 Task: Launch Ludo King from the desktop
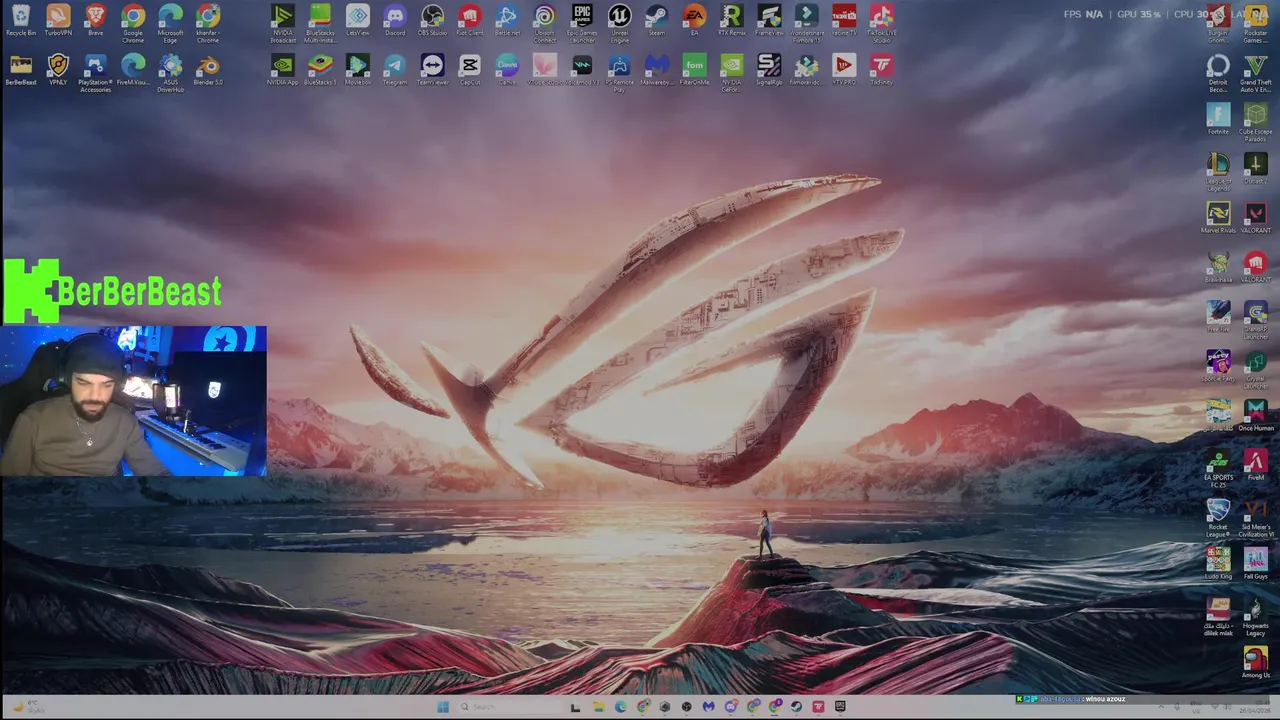pos(1218,564)
